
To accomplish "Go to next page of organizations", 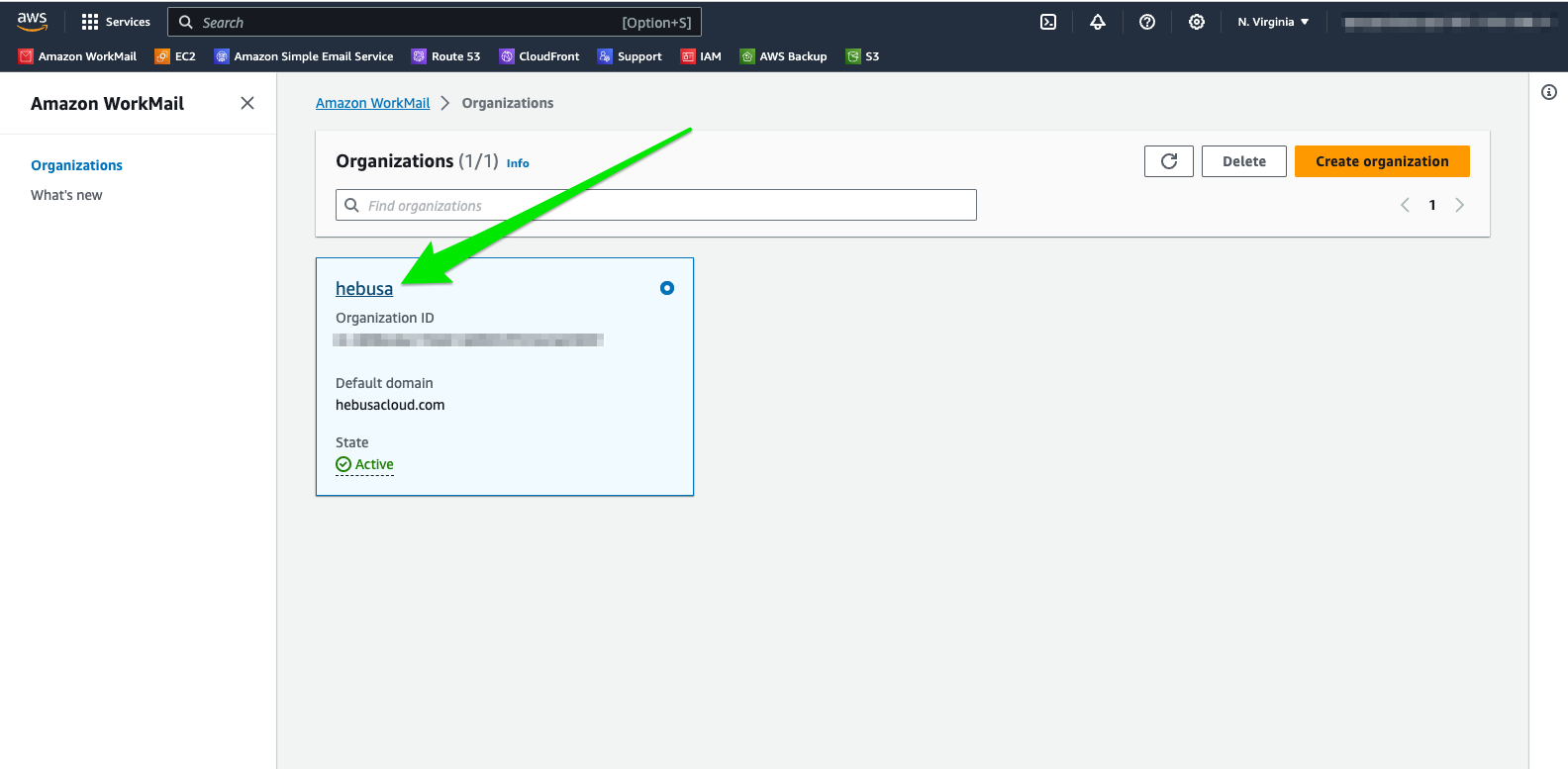I will click(1459, 205).
